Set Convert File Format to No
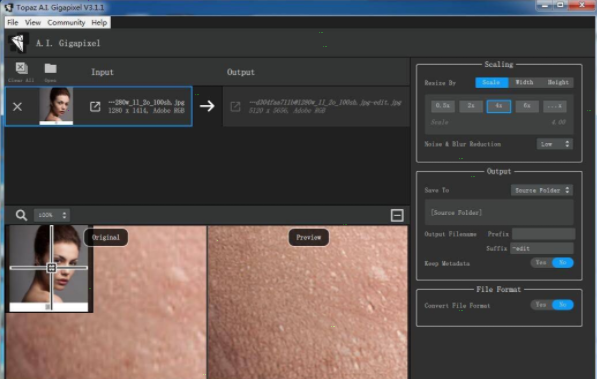 pos(563,305)
